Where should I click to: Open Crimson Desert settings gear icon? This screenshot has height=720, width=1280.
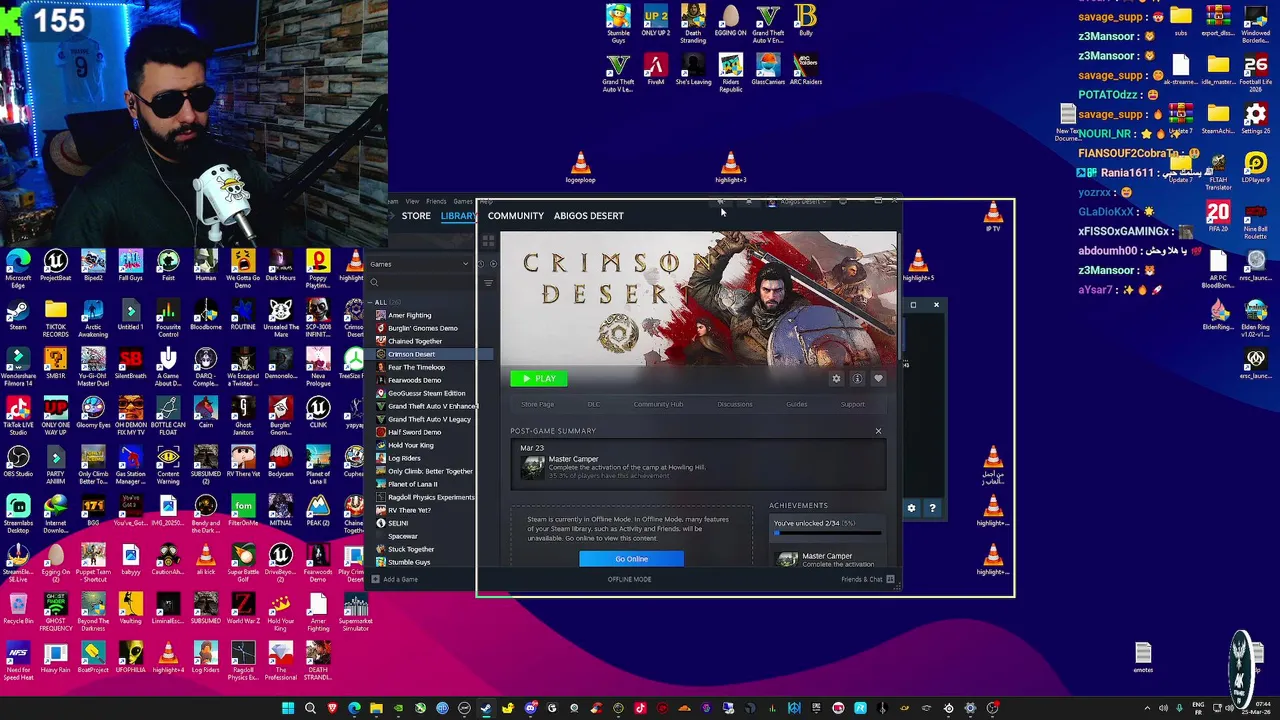tap(836, 379)
